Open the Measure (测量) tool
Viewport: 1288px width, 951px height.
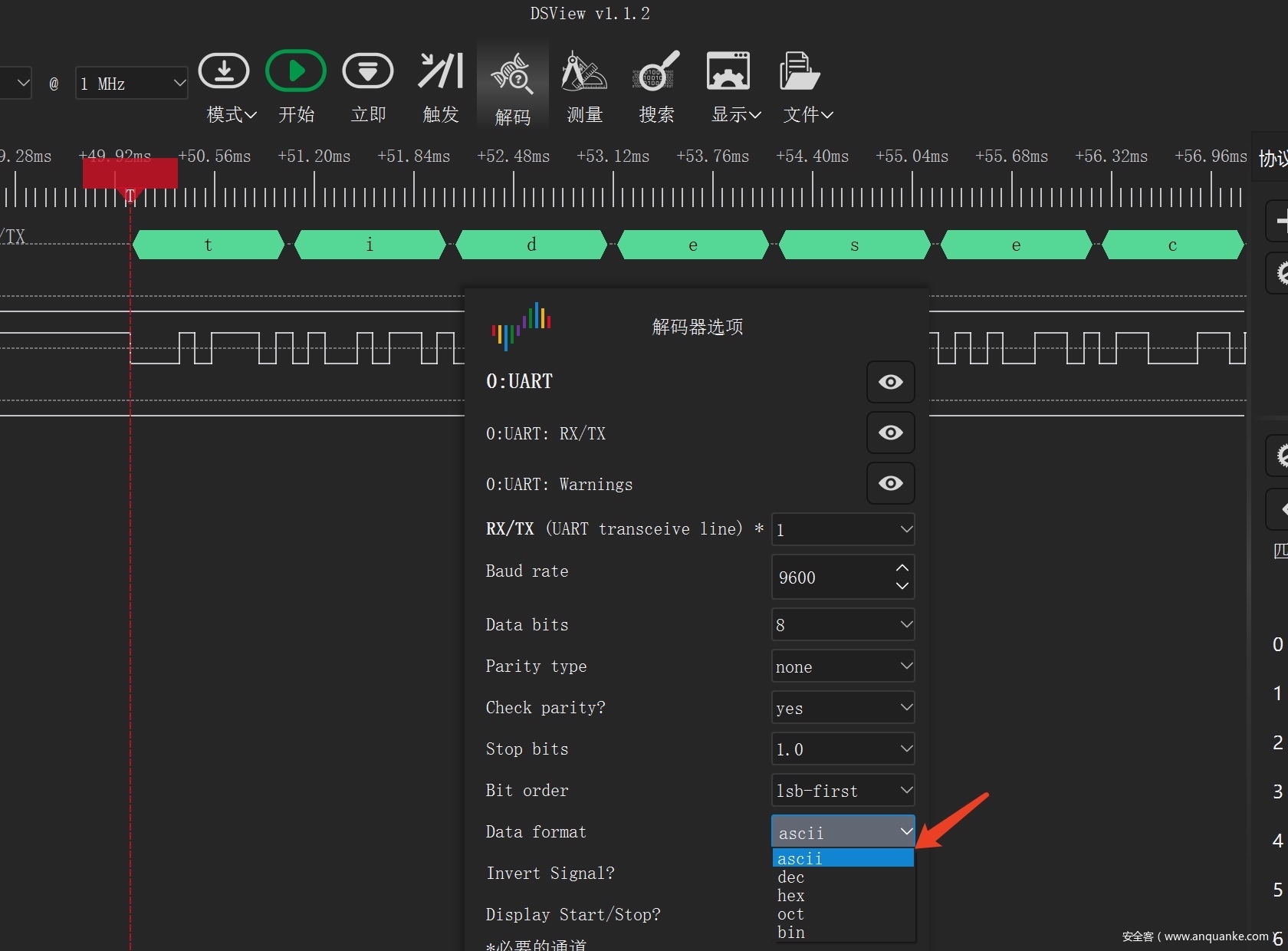pyautogui.click(x=584, y=72)
